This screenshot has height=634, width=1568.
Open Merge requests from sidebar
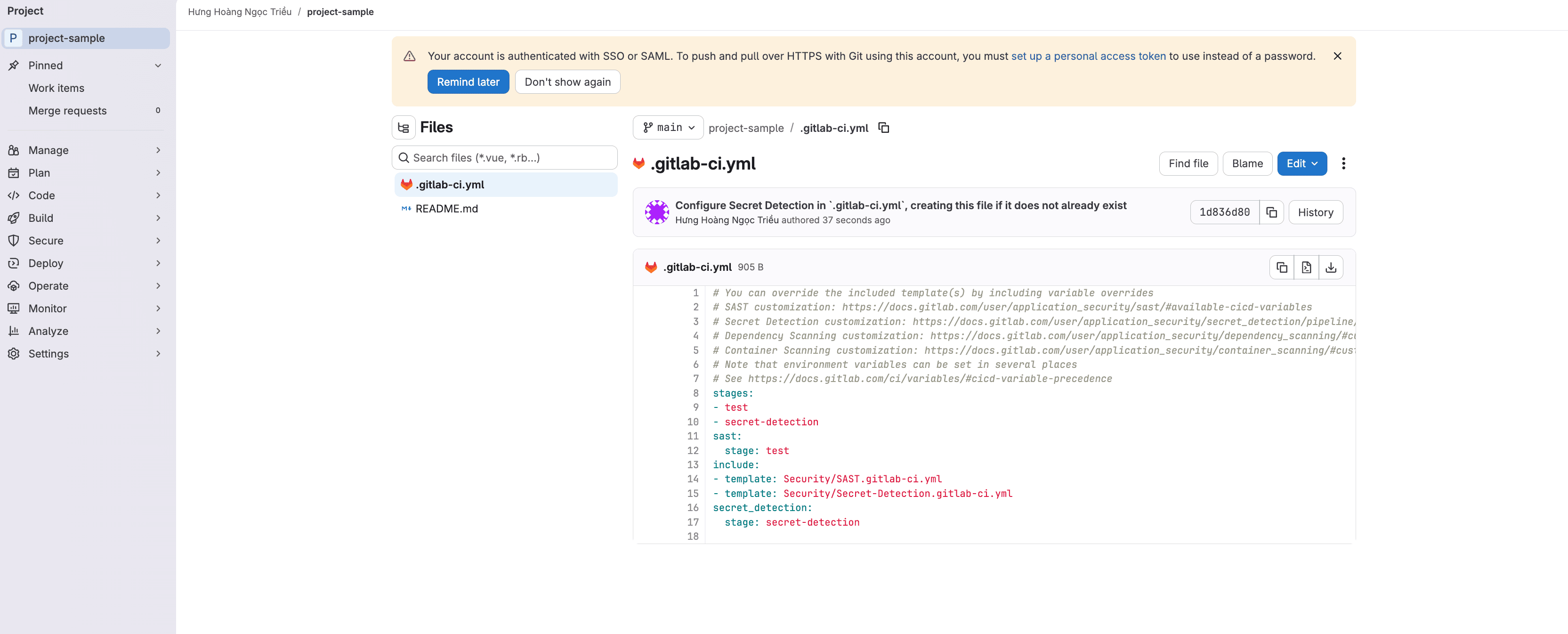(67, 110)
